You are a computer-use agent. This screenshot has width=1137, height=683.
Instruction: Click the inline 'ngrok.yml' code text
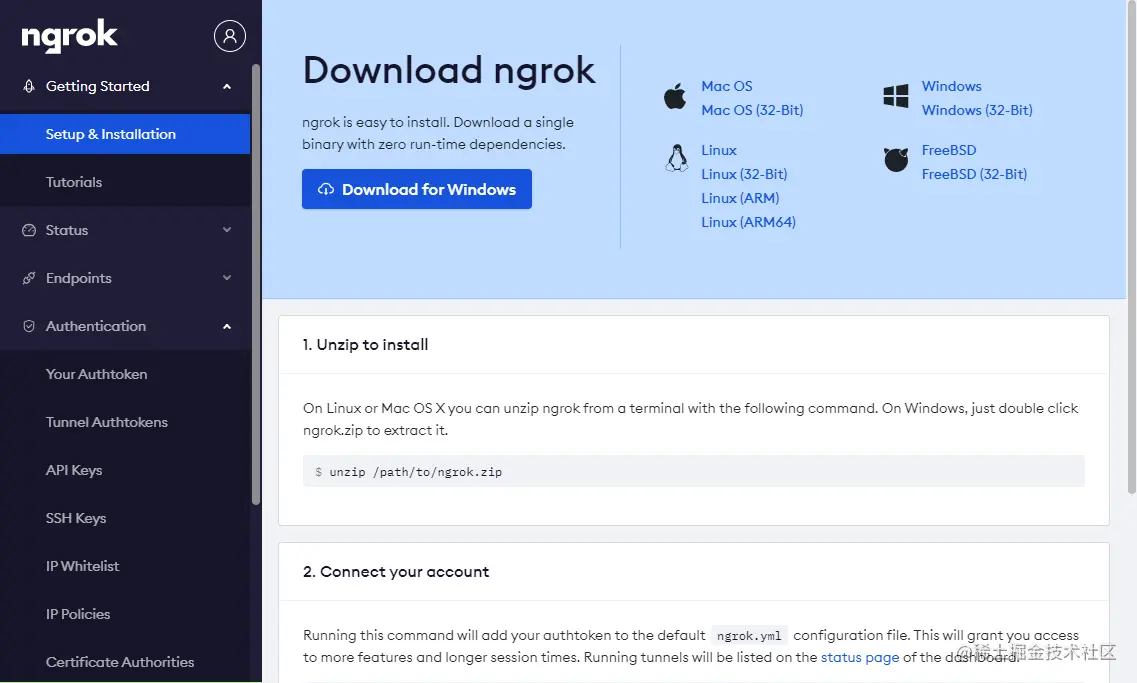click(749, 636)
